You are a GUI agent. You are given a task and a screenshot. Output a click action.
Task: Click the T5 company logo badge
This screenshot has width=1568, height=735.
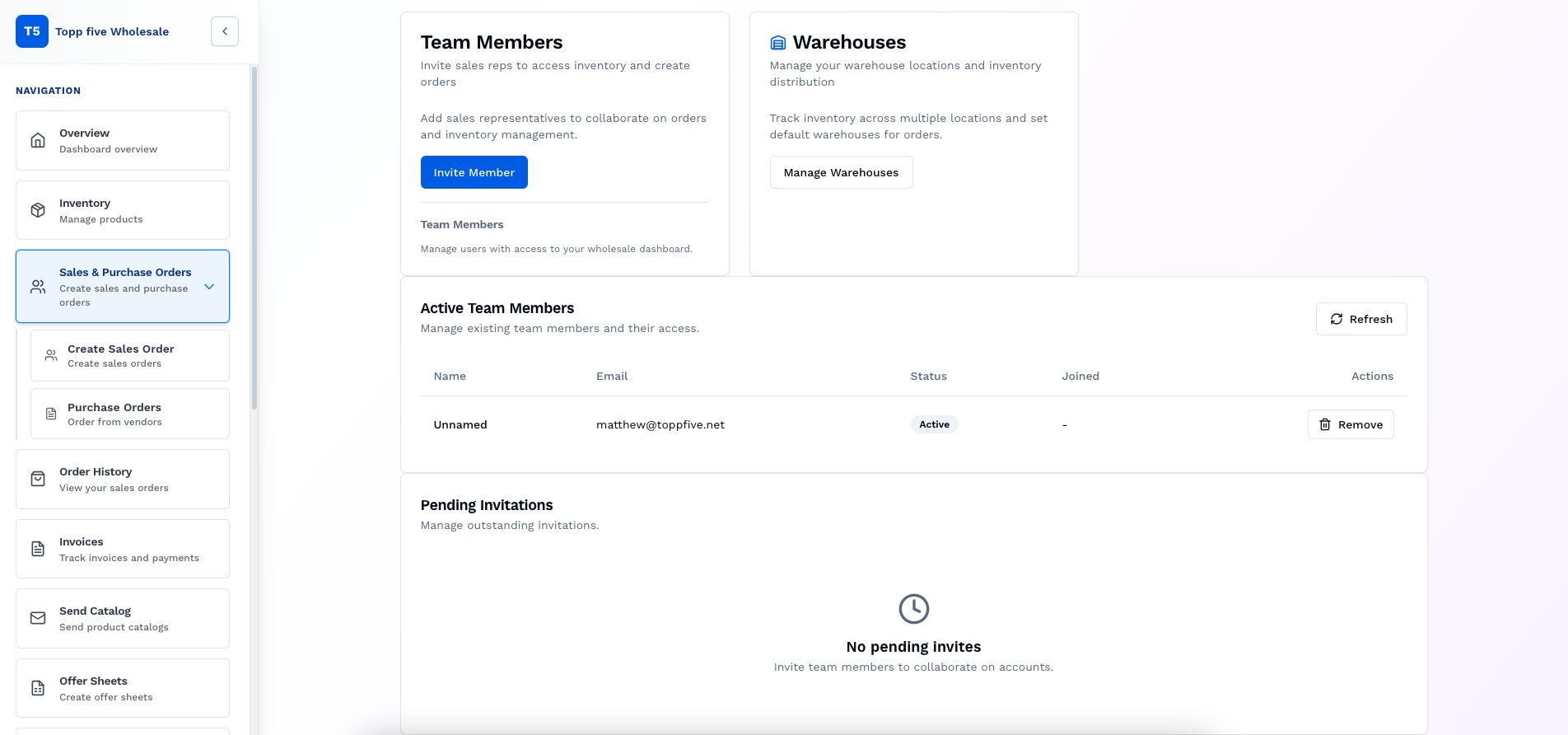coord(32,31)
